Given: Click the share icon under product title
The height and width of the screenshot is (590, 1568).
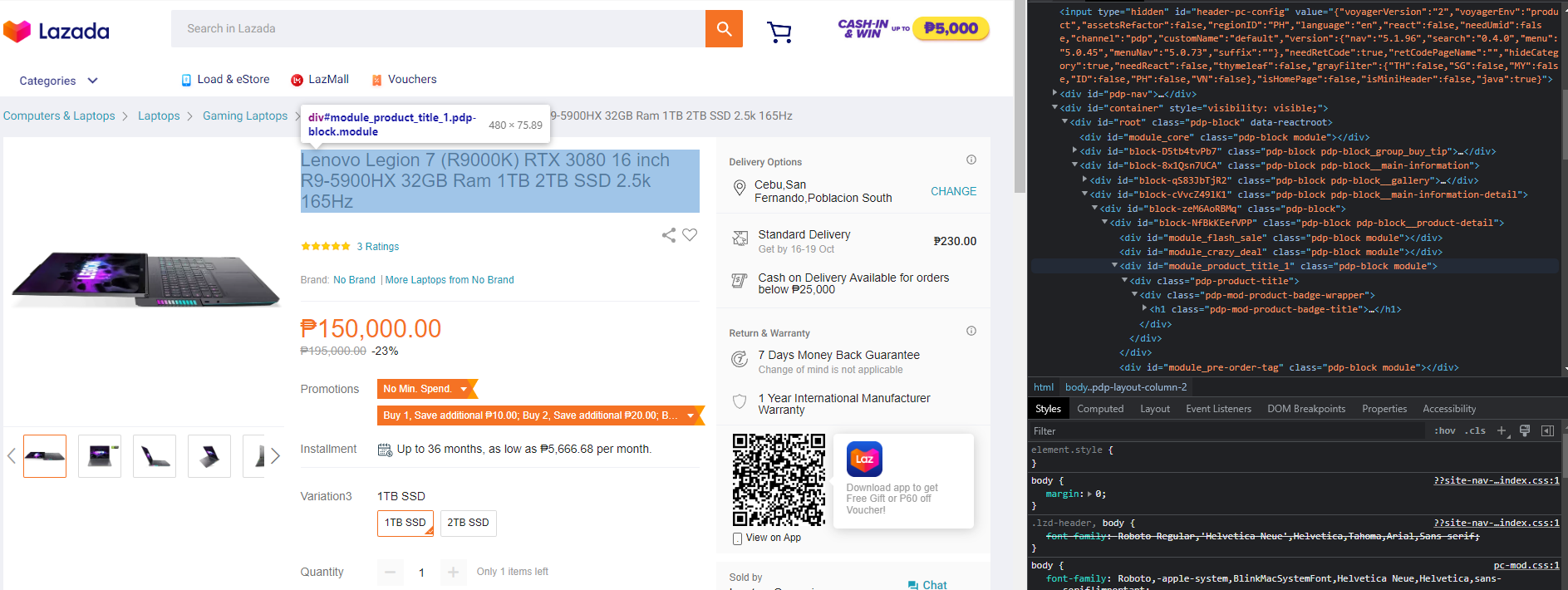Looking at the screenshot, I should [669, 235].
